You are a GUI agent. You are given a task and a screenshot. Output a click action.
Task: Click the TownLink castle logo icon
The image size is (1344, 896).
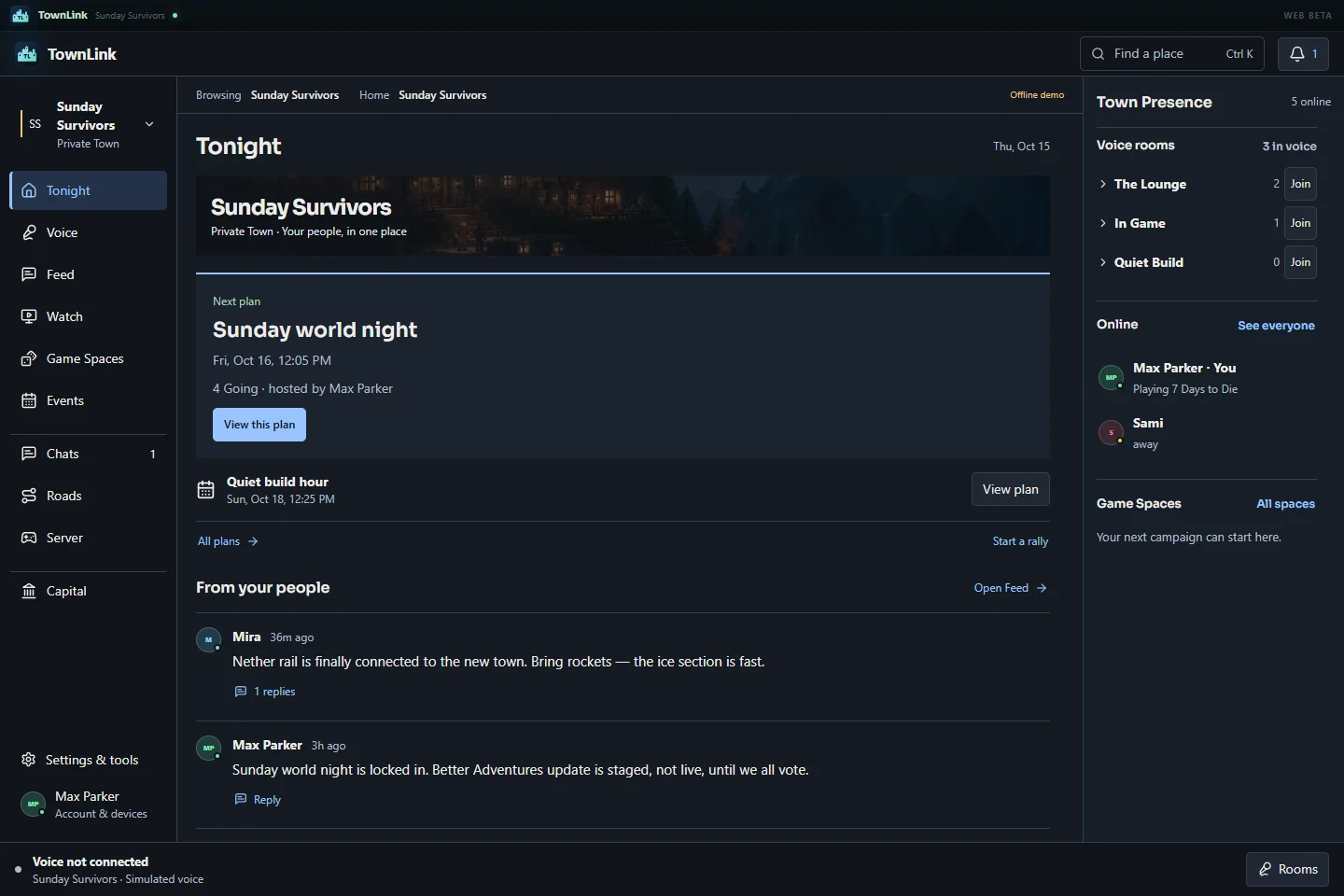point(27,54)
